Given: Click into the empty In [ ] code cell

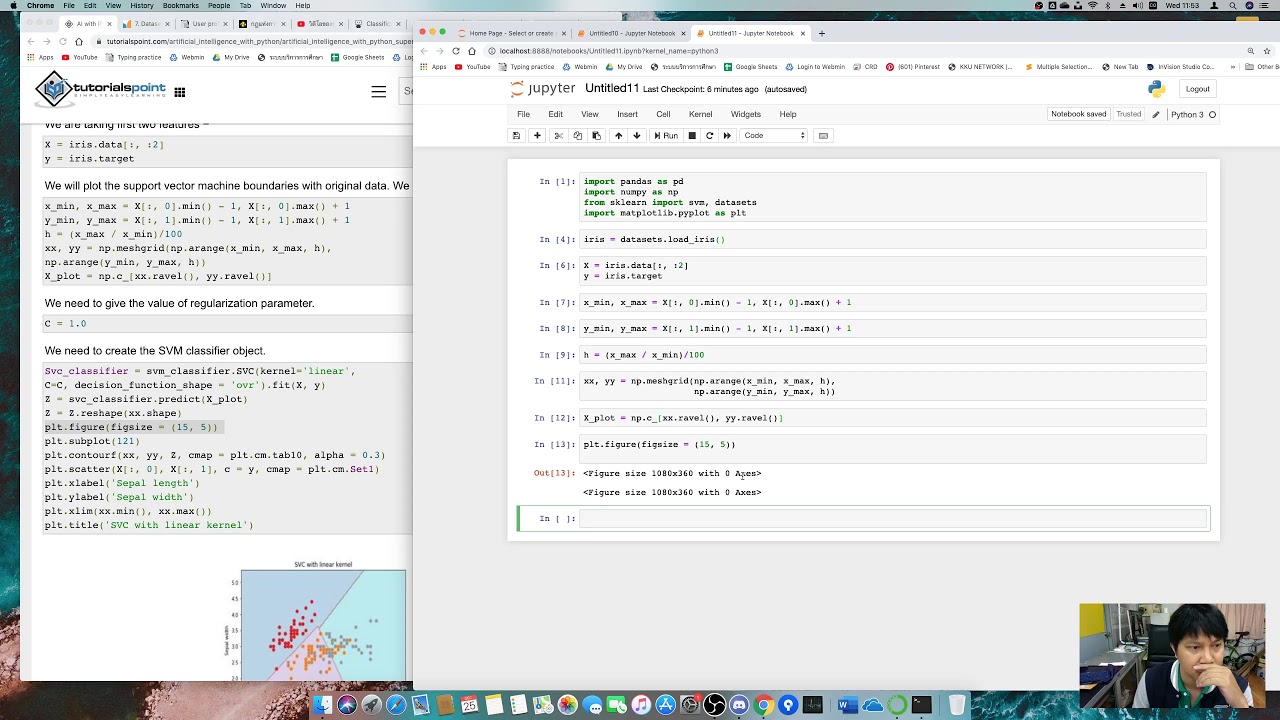Looking at the screenshot, I should pos(894,518).
